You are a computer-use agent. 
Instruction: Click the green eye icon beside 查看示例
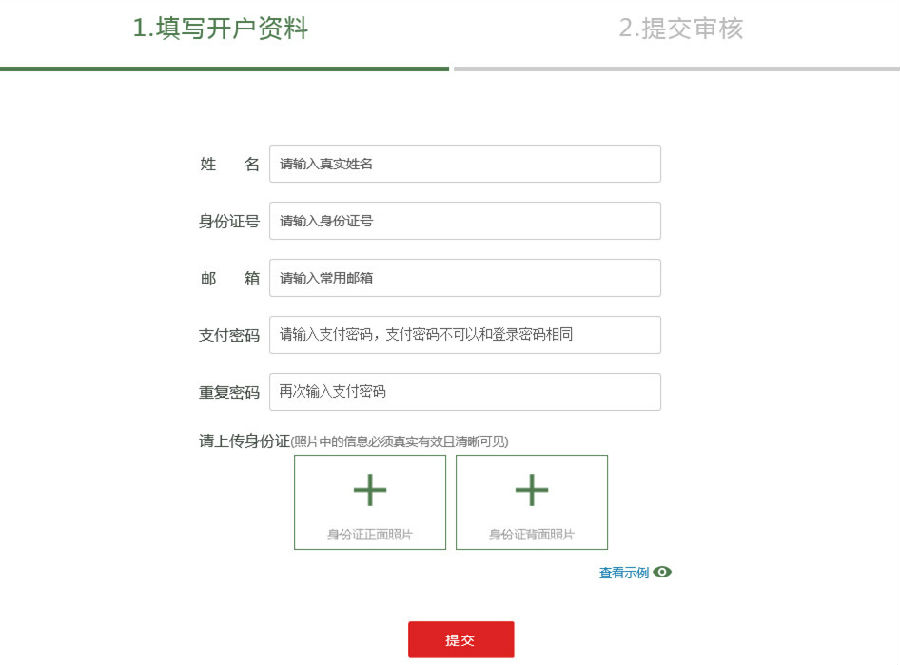click(662, 572)
